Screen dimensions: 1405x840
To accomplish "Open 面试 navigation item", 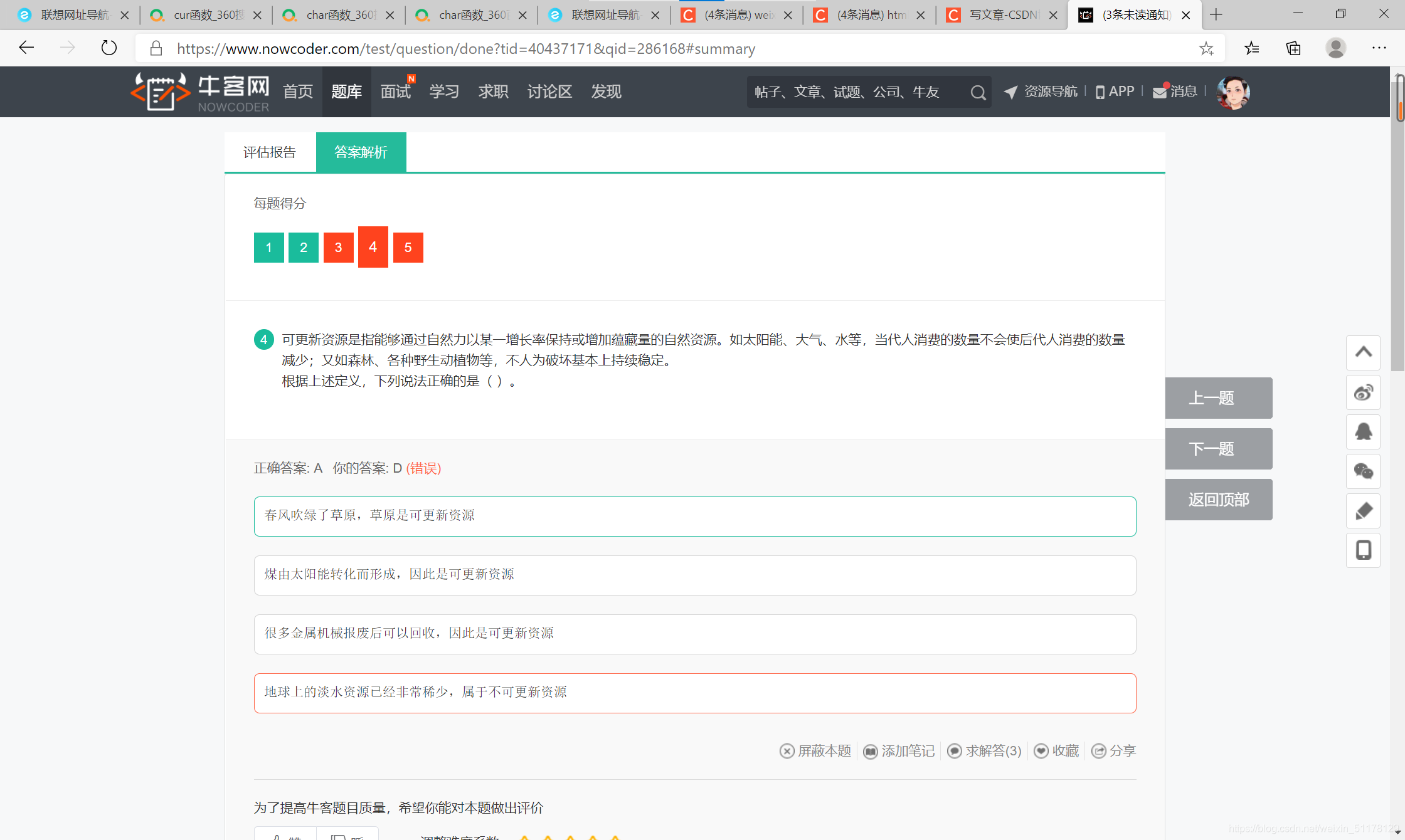I will click(396, 92).
